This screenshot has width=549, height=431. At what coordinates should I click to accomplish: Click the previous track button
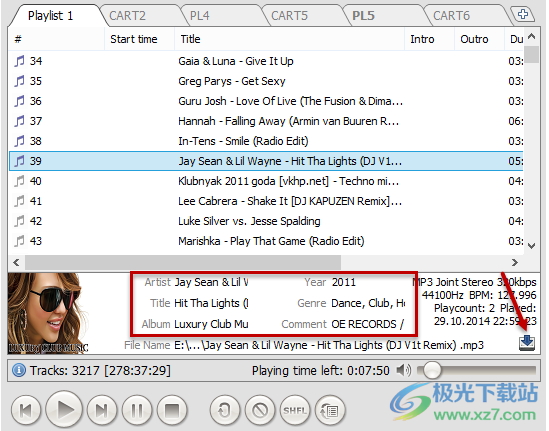pos(26,410)
